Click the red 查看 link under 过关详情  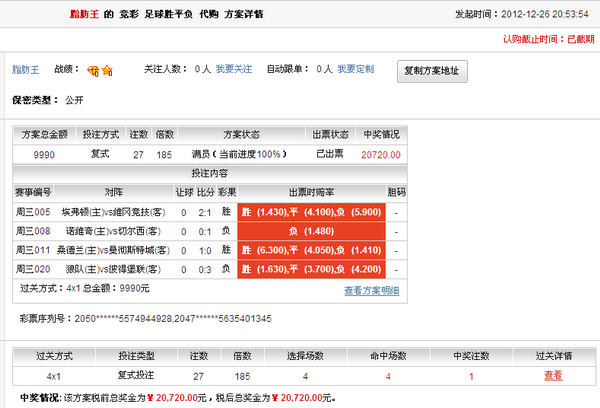click(553, 376)
